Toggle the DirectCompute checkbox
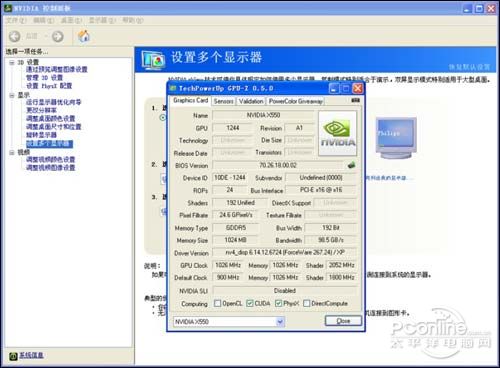Screen dimensions: 500x368 click(306, 303)
